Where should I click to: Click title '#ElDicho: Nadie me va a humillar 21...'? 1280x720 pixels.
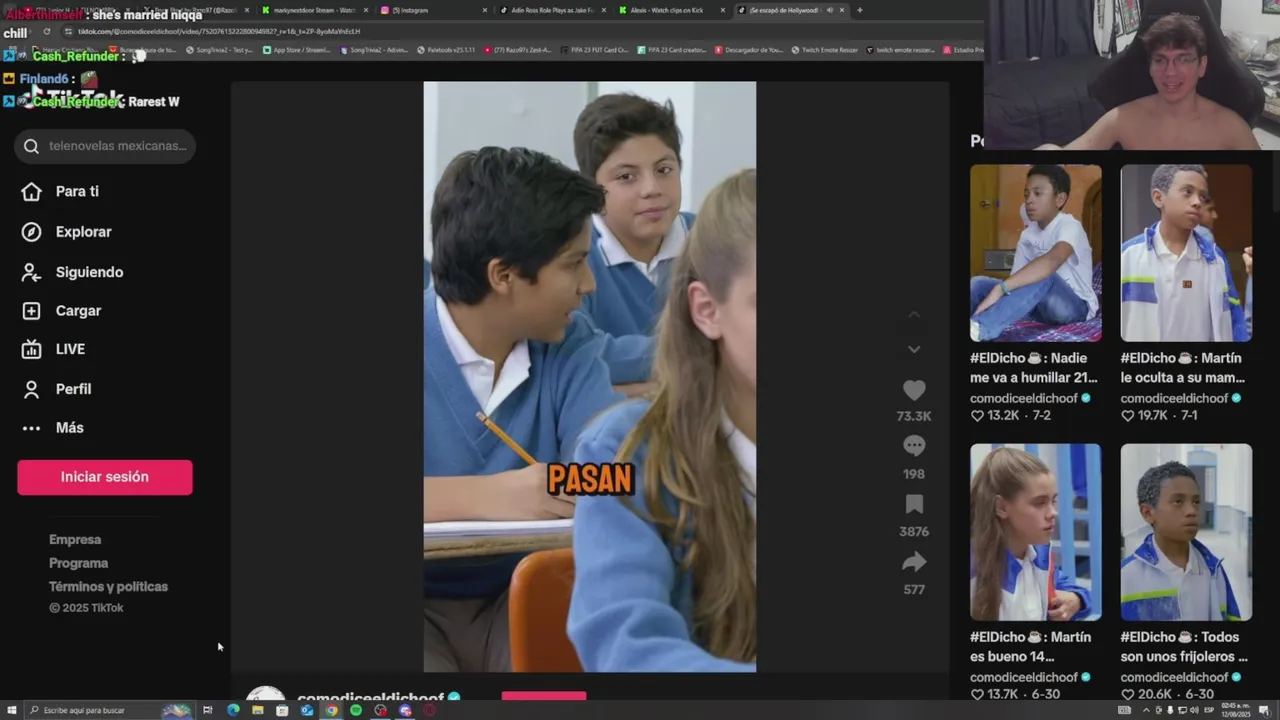tap(1034, 368)
